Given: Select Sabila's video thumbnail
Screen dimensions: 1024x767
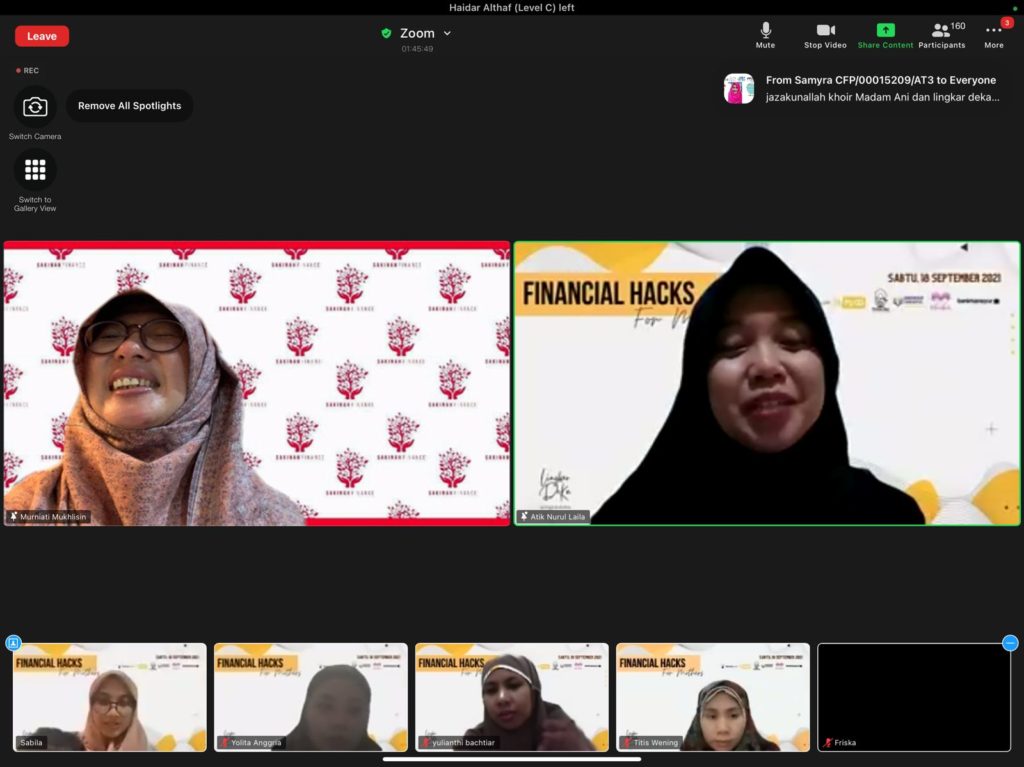Looking at the screenshot, I should pyautogui.click(x=110, y=697).
